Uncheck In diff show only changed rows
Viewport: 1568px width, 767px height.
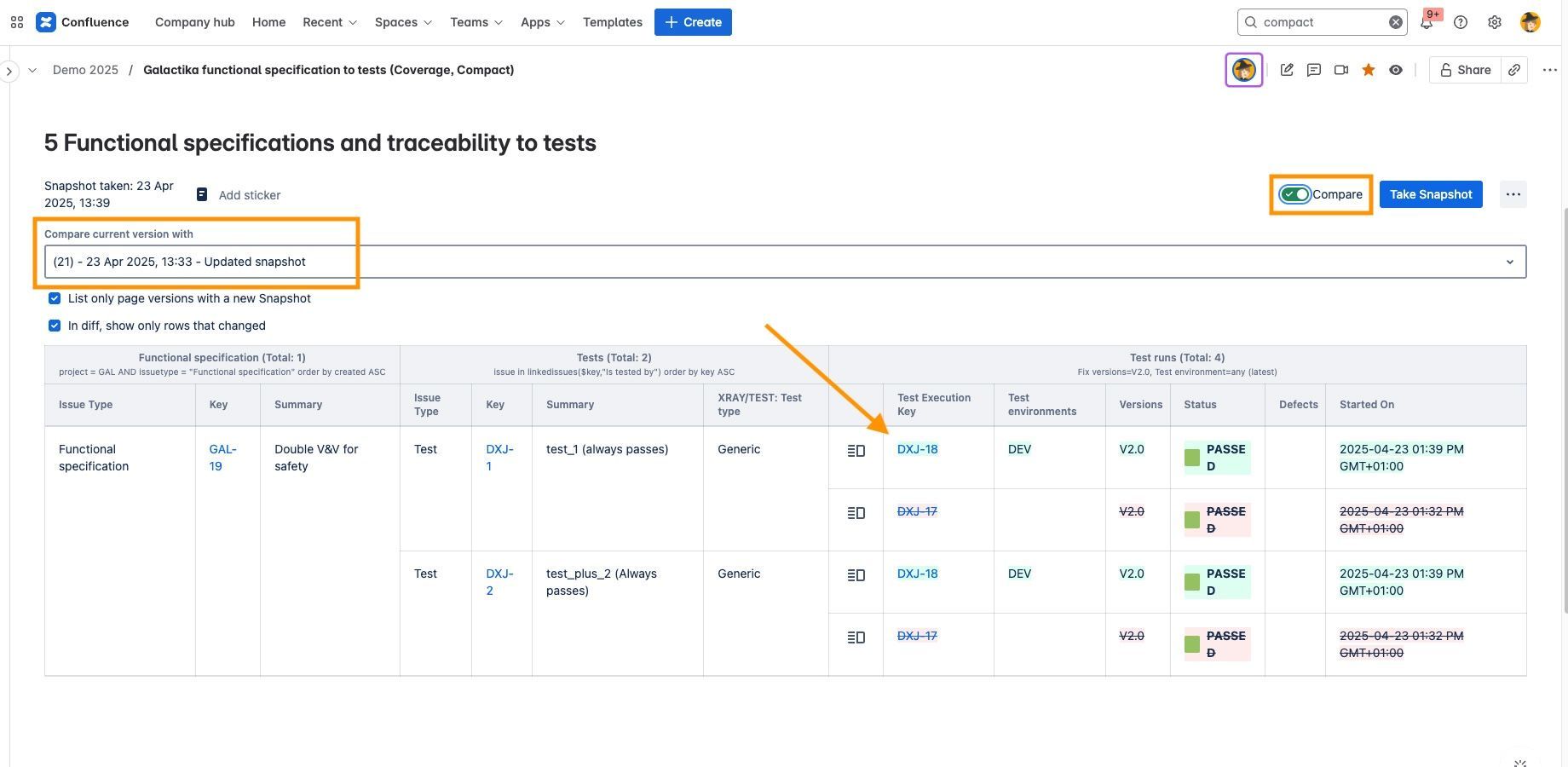[55, 326]
